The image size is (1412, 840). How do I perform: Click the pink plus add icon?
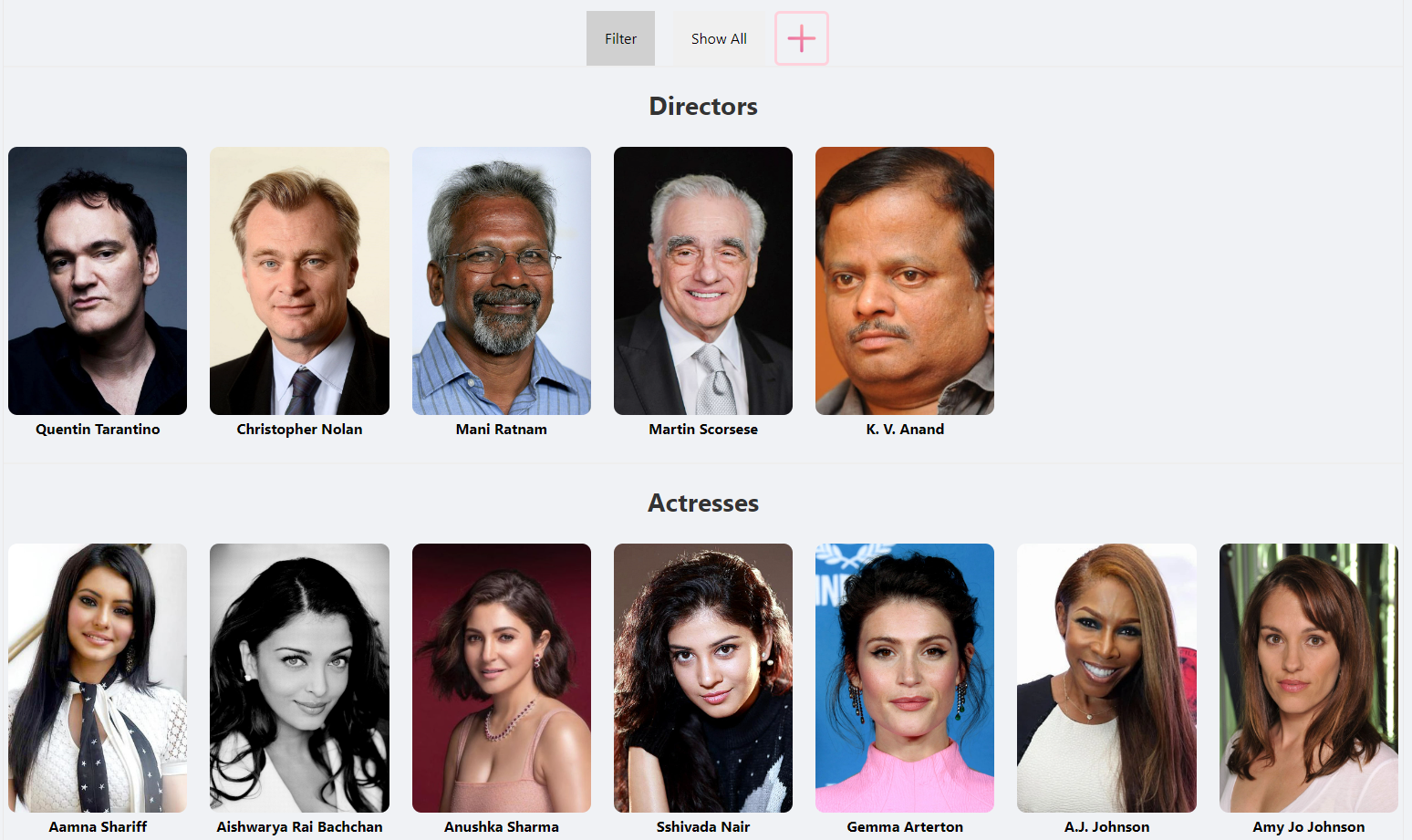802,38
